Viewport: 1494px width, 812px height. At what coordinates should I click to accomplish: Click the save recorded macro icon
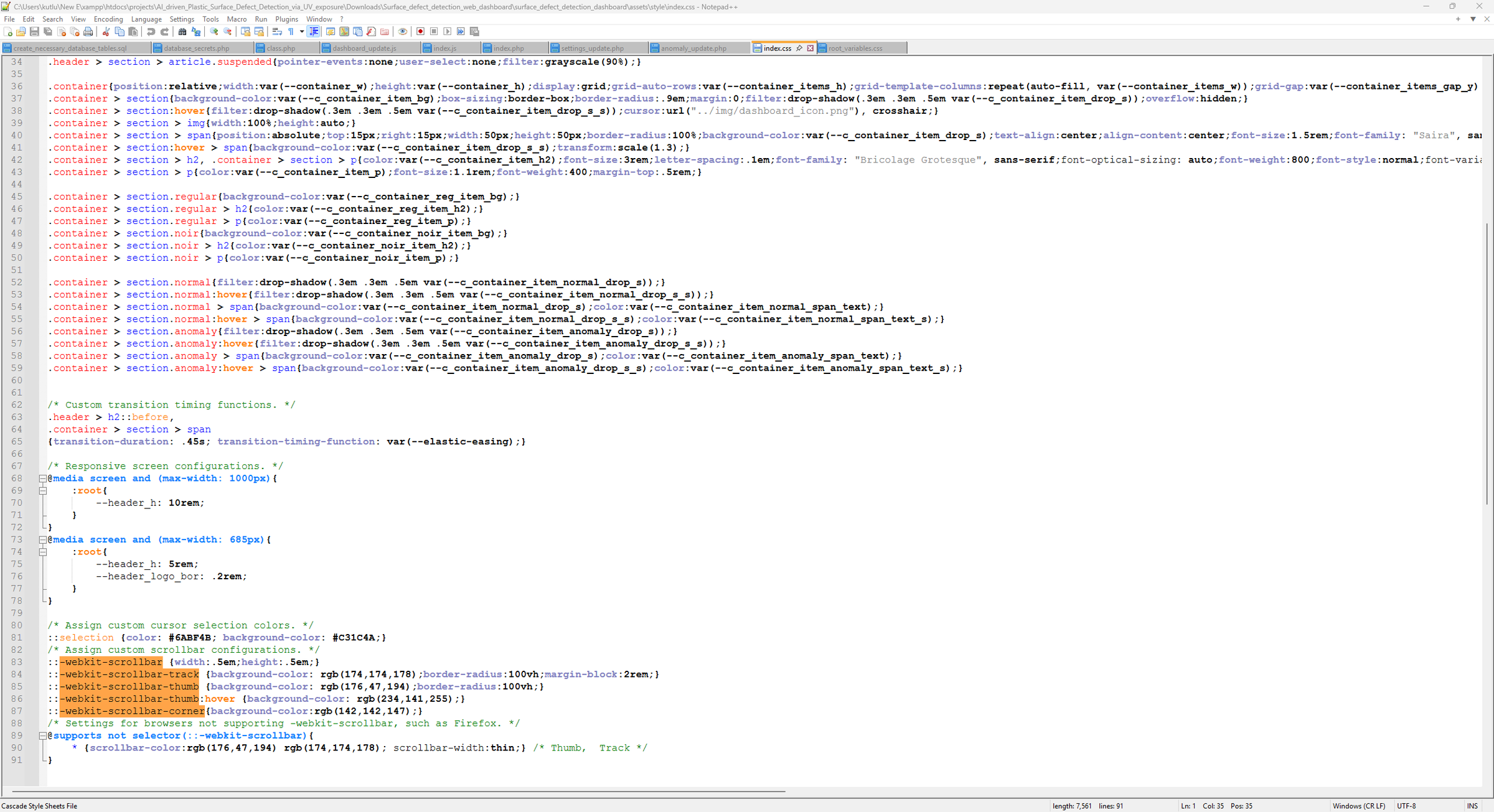[x=474, y=32]
